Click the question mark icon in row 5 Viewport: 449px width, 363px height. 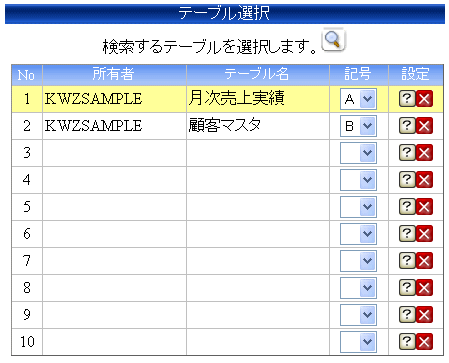(407, 207)
